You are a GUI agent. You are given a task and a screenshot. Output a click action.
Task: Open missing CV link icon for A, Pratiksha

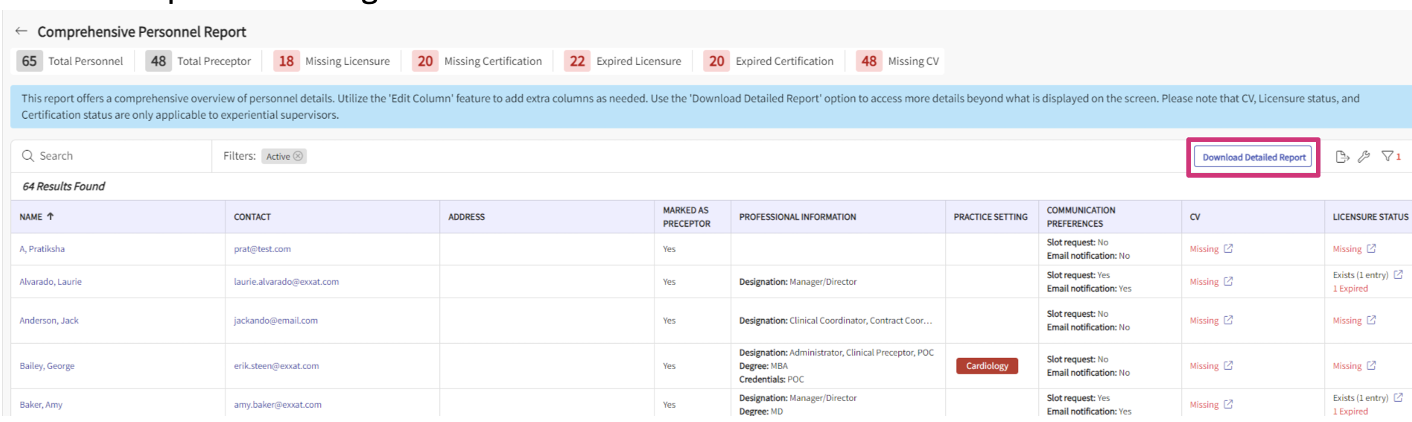point(1228,249)
